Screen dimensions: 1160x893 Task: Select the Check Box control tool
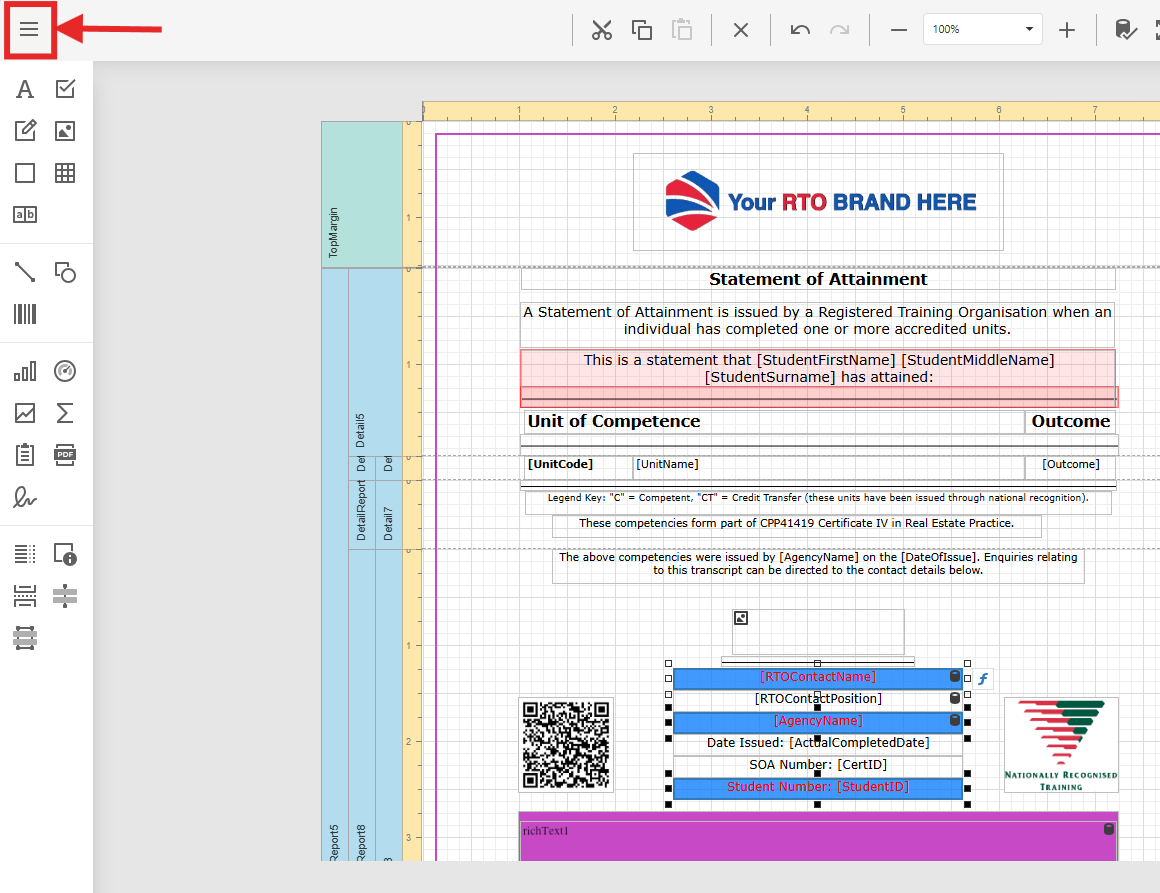coord(65,89)
